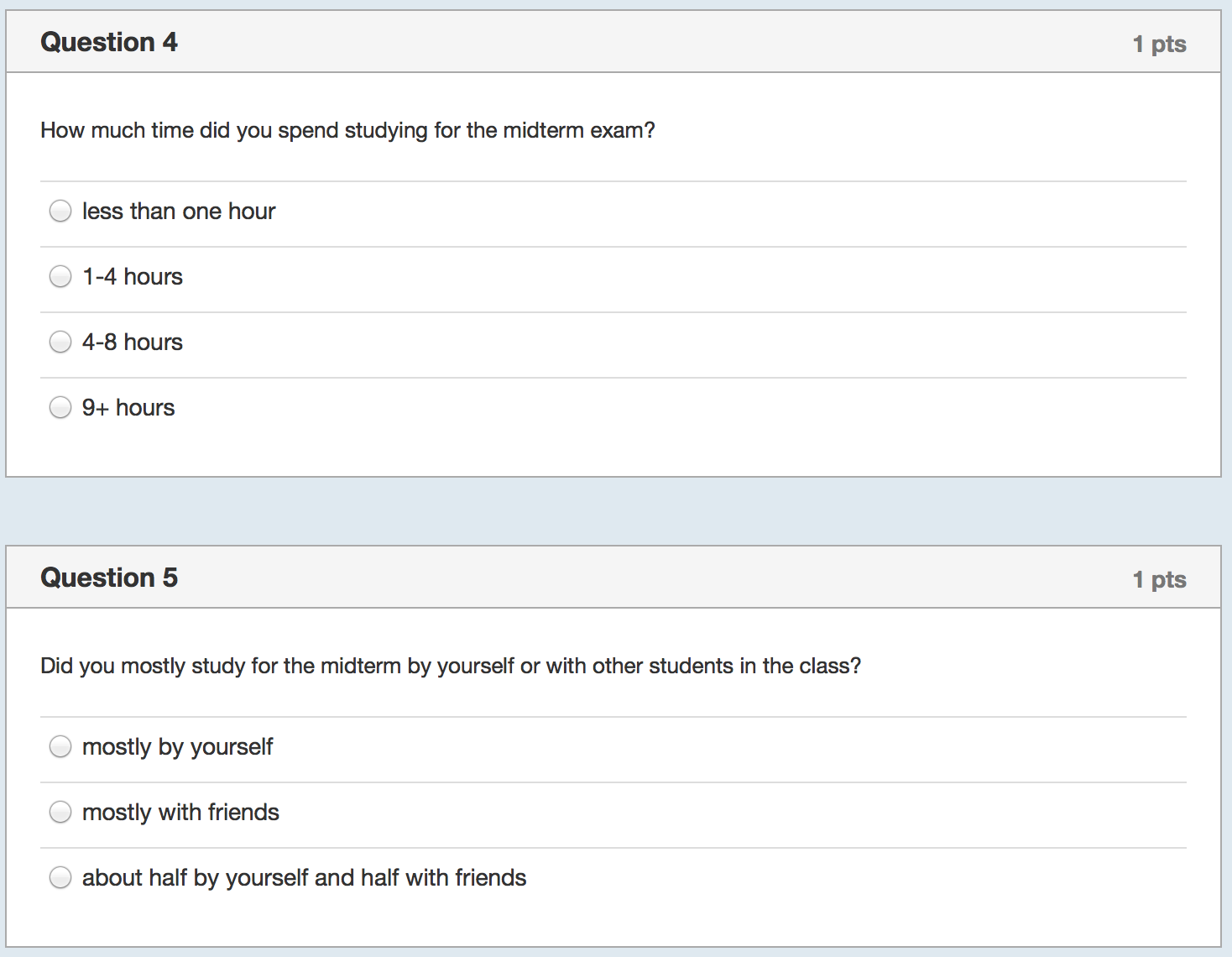Click the "4-8 hours" answer label
1232x957 pixels.
pos(133,343)
